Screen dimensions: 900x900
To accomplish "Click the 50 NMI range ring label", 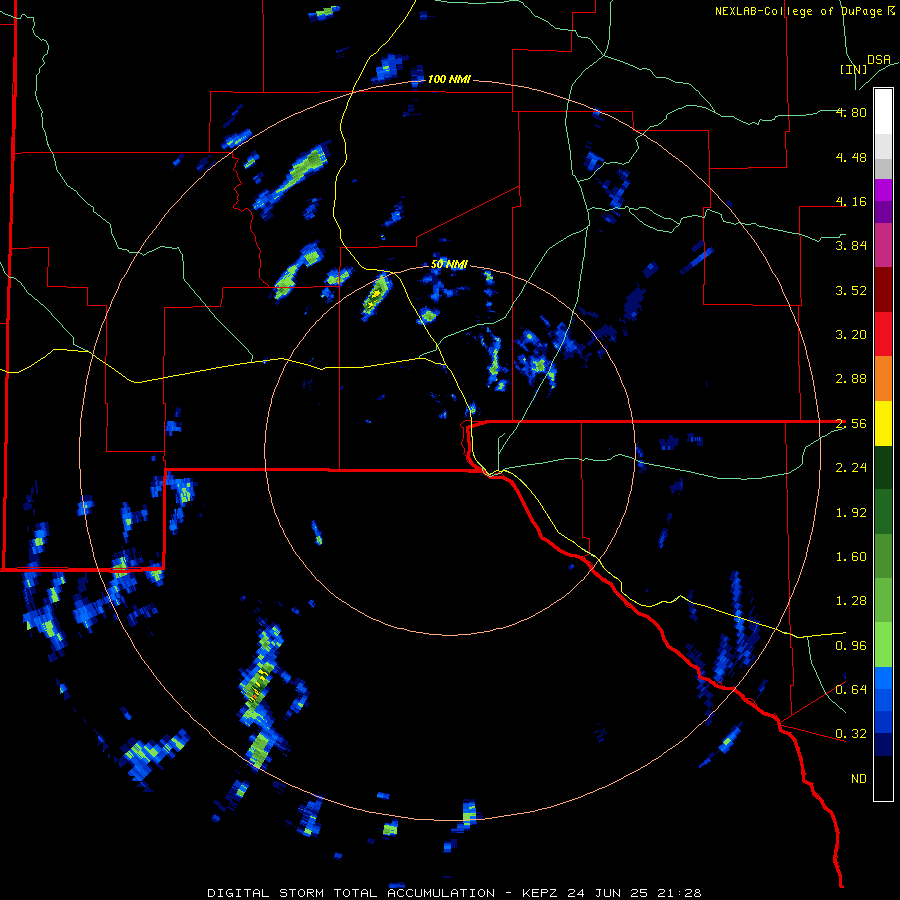I will click(449, 265).
